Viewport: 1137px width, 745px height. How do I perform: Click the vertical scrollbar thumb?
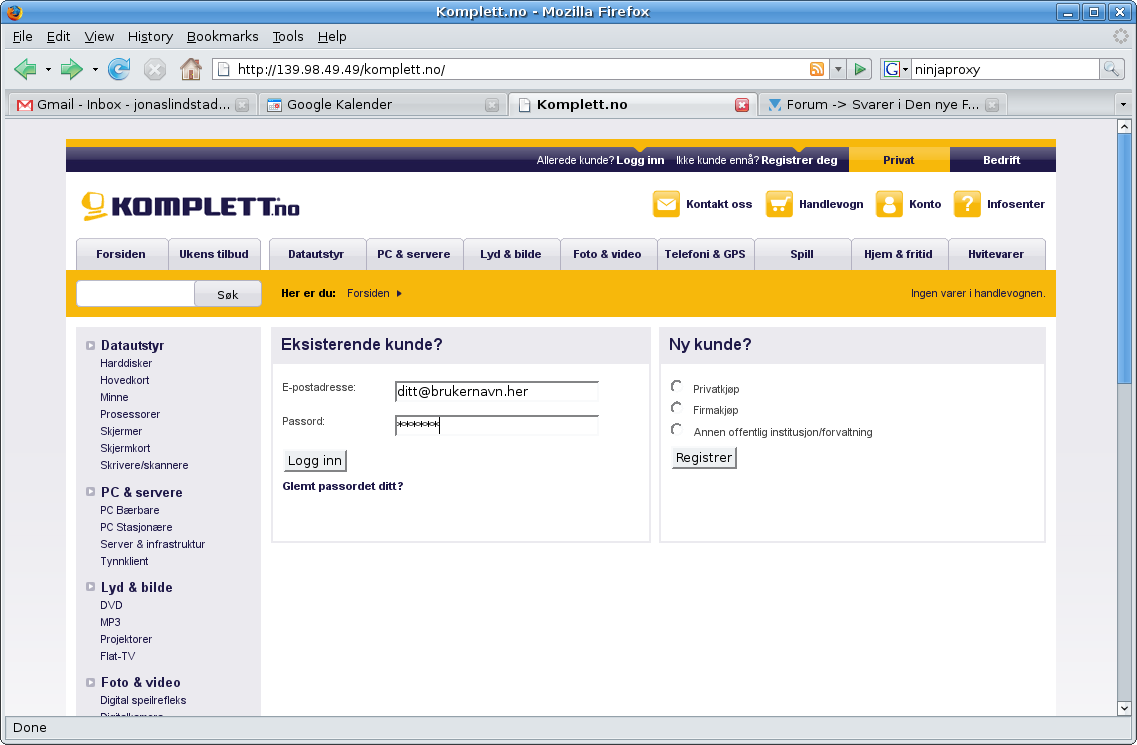point(1125,260)
